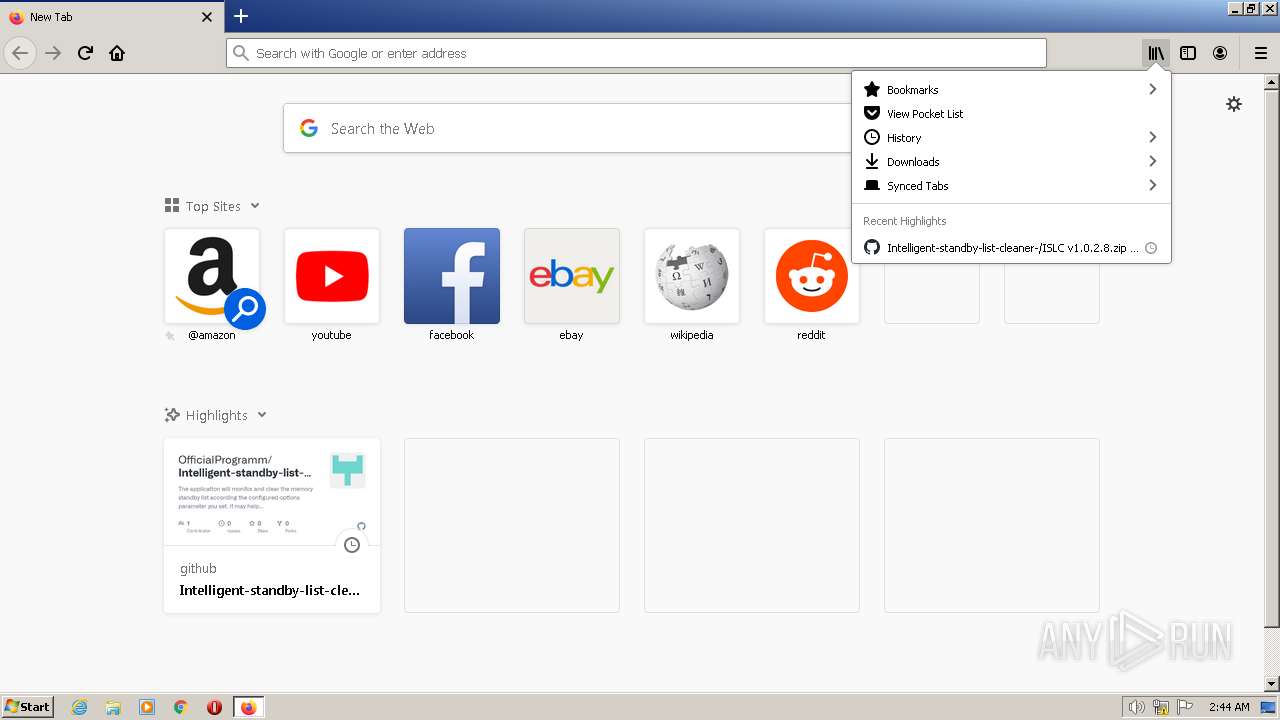Go back with the back arrow
This screenshot has width=1280, height=720.
point(20,53)
